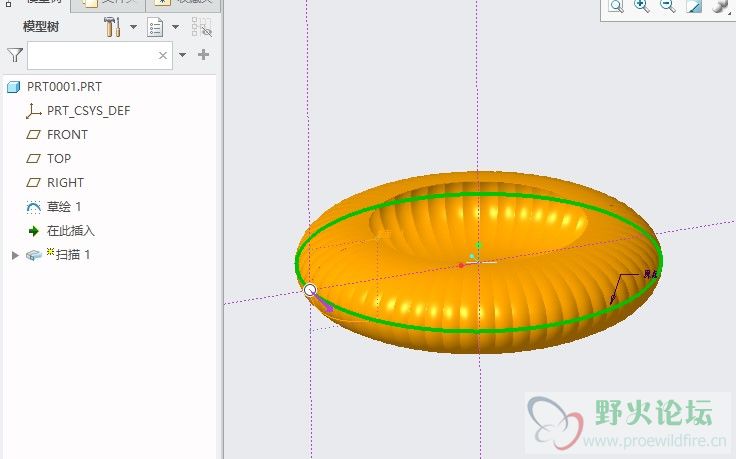Screen dimensions: 736x459
Task: Click the coordinate system icon of PRT_CSYS_DEF
Action: coord(33,111)
